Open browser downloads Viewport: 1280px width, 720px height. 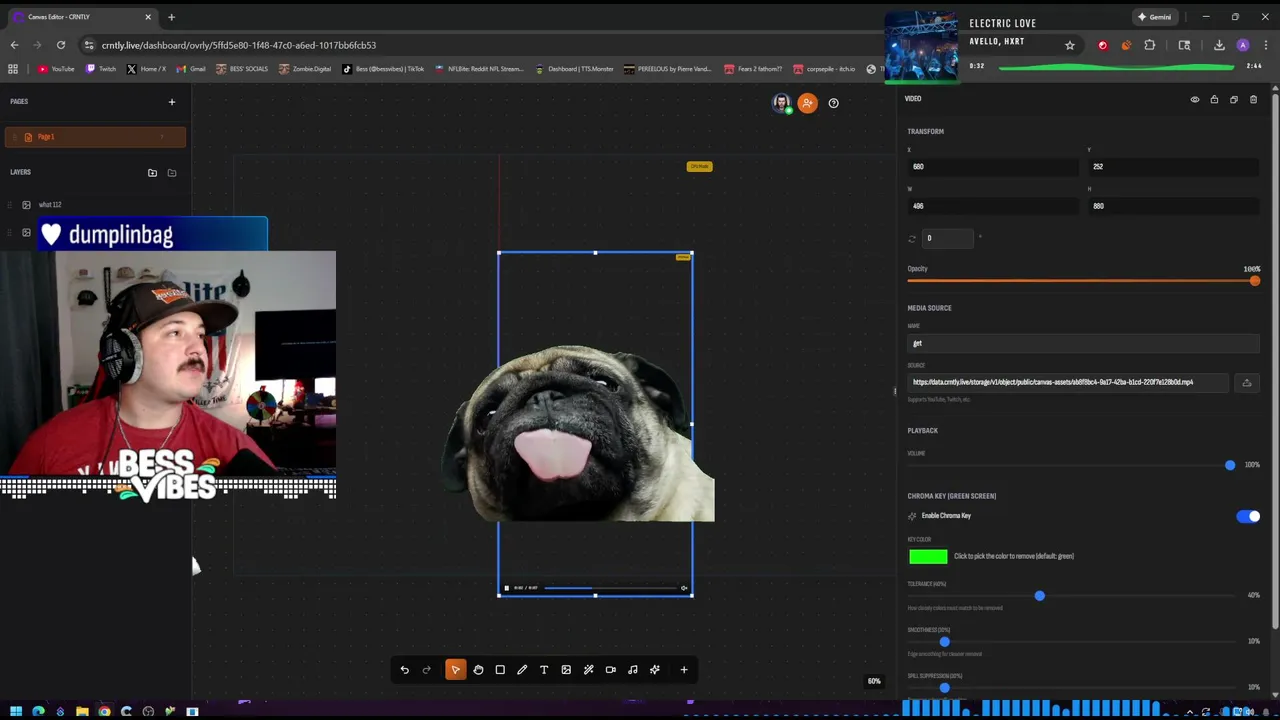coord(1219,45)
